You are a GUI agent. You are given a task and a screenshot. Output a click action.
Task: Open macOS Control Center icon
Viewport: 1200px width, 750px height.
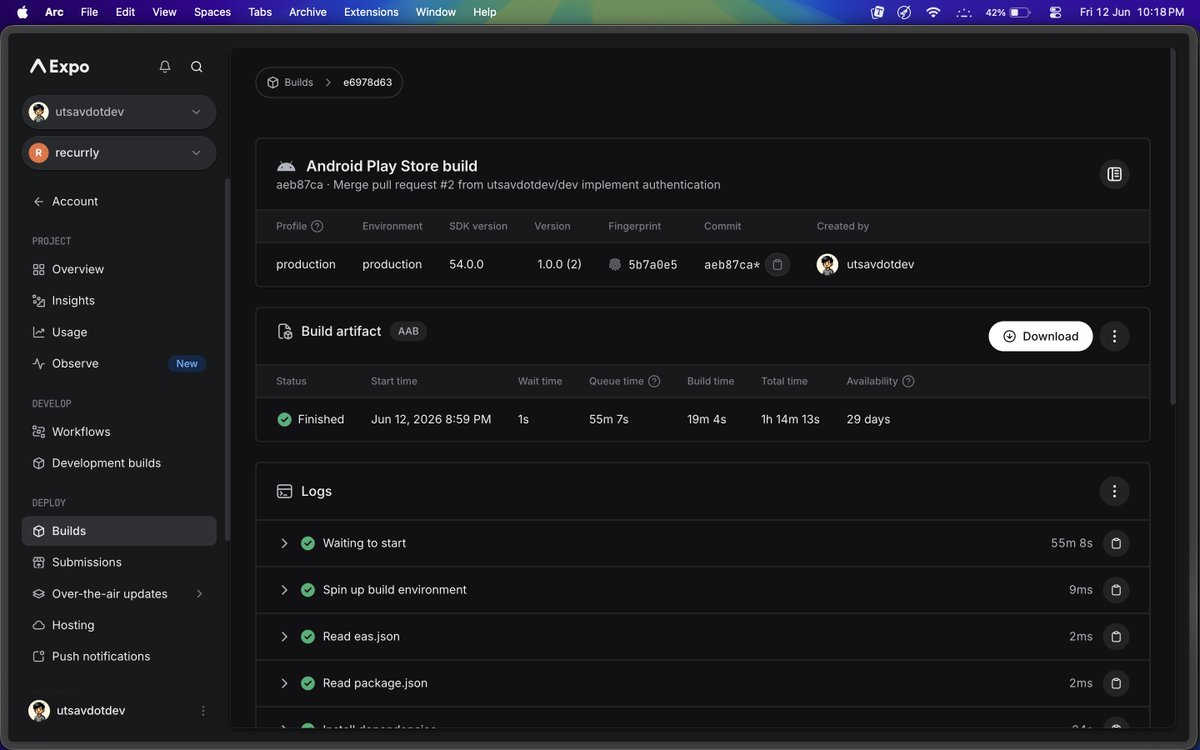point(1055,12)
